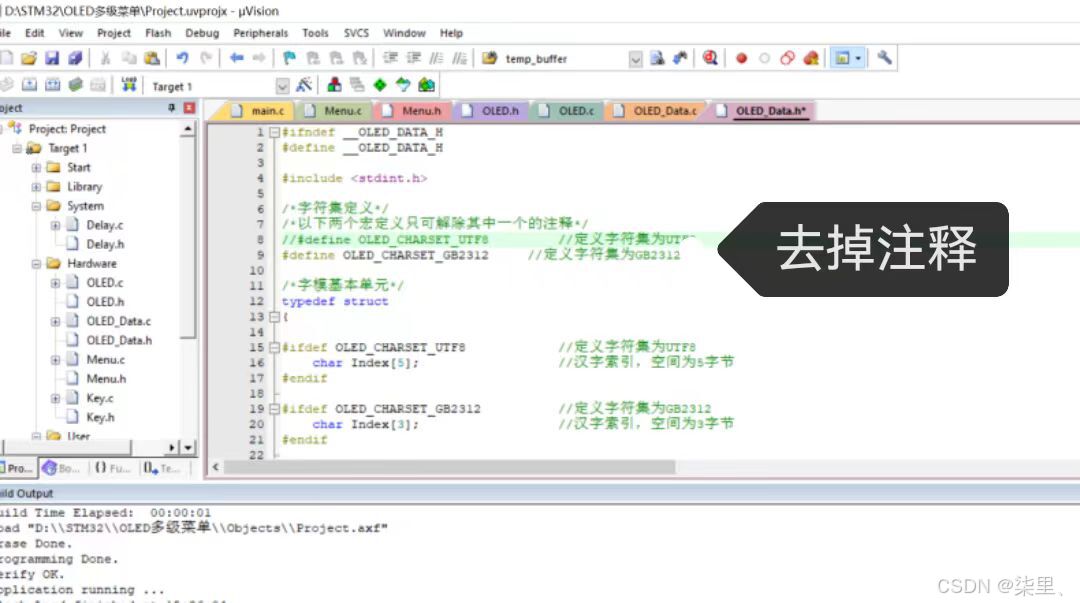Collapse the Target 1 tree node

(17, 148)
